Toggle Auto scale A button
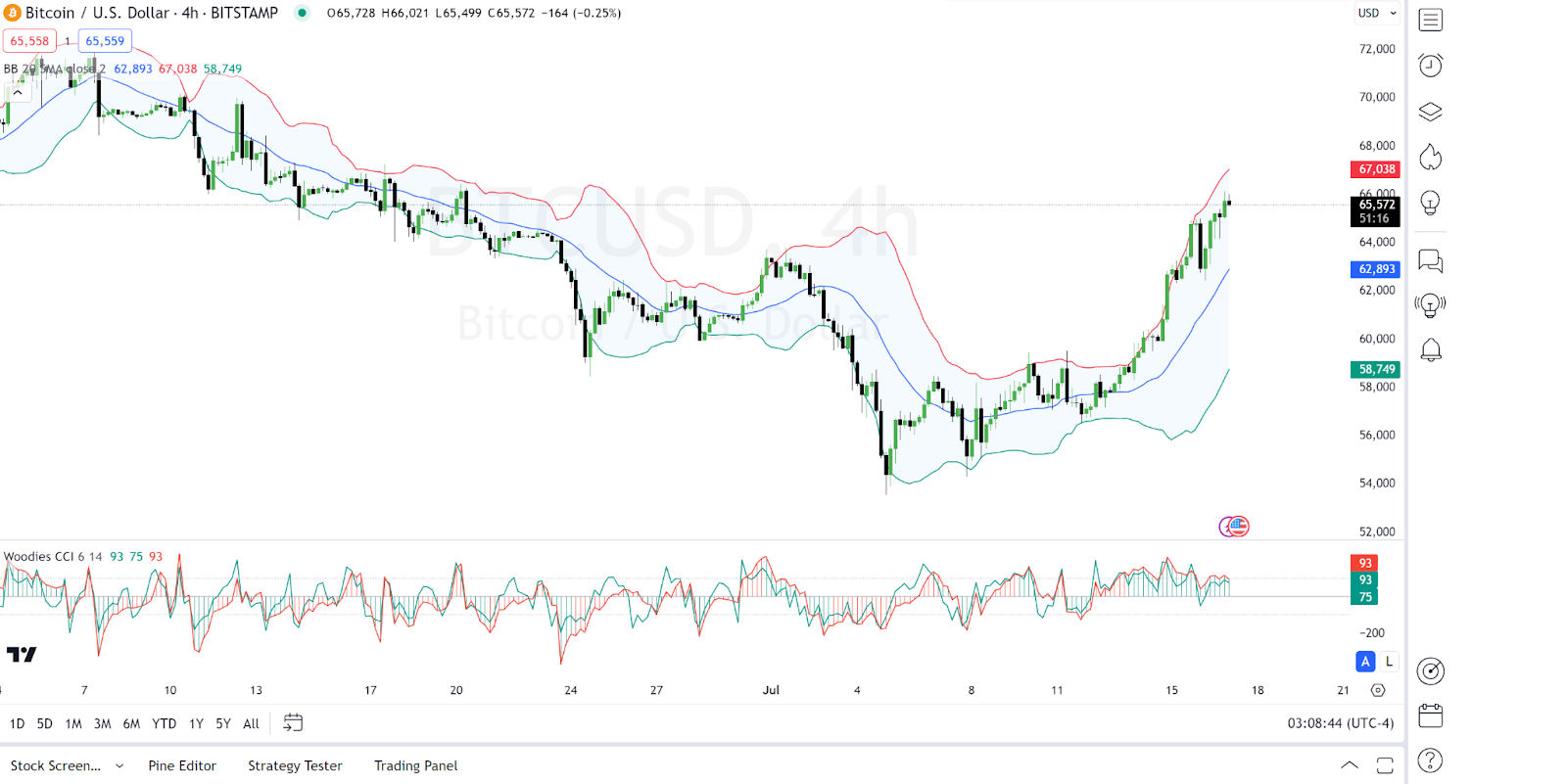Screen dimensions: 1567x784 [x=1365, y=662]
